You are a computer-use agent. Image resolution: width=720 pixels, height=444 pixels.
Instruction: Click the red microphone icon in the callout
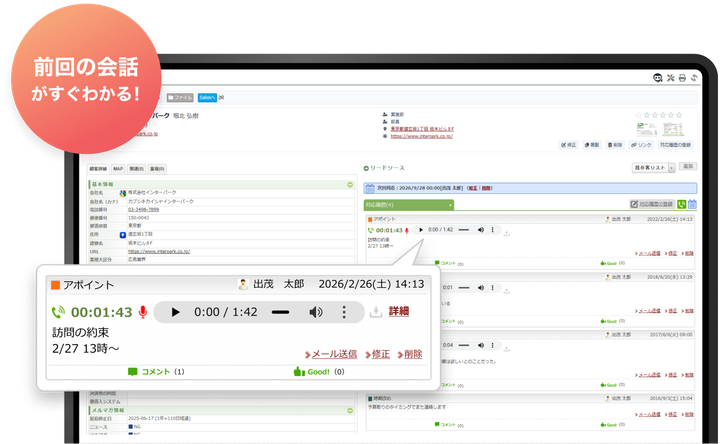143,312
